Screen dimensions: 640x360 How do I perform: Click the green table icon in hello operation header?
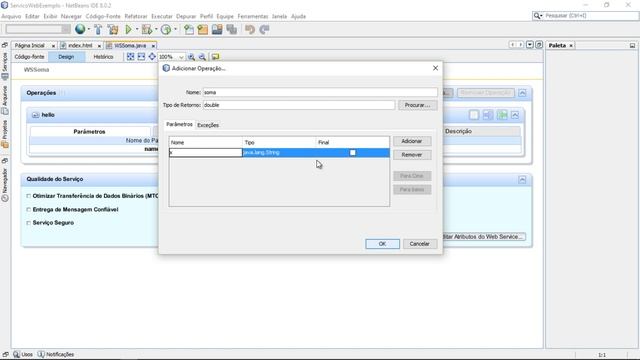tap(502, 115)
